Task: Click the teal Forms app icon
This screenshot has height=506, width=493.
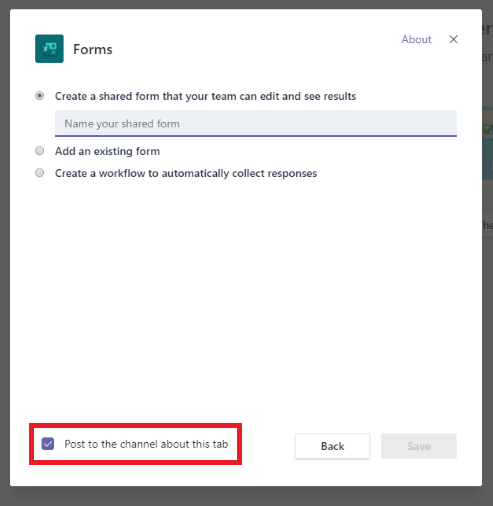Action: pyautogui.click(x=49, y=49)
